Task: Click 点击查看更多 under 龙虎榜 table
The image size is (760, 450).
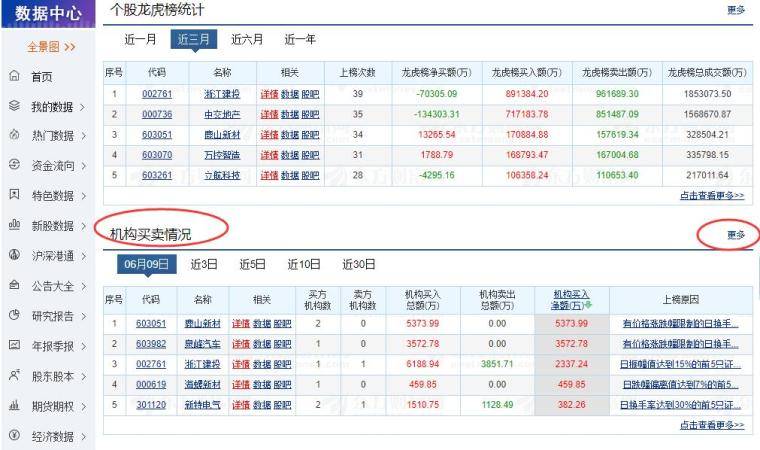Action: (x=712, y=195)
